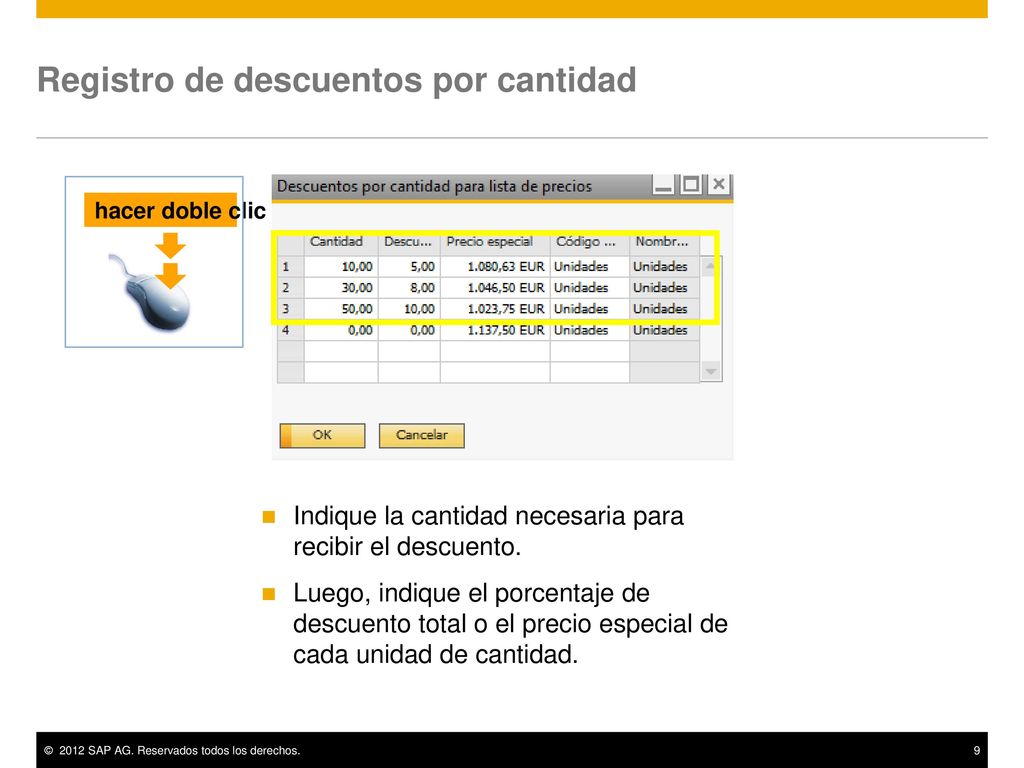Click the window title Descuentos por cantidad
This screenshot has height=768, width=1024.
(x=434, y=186)
